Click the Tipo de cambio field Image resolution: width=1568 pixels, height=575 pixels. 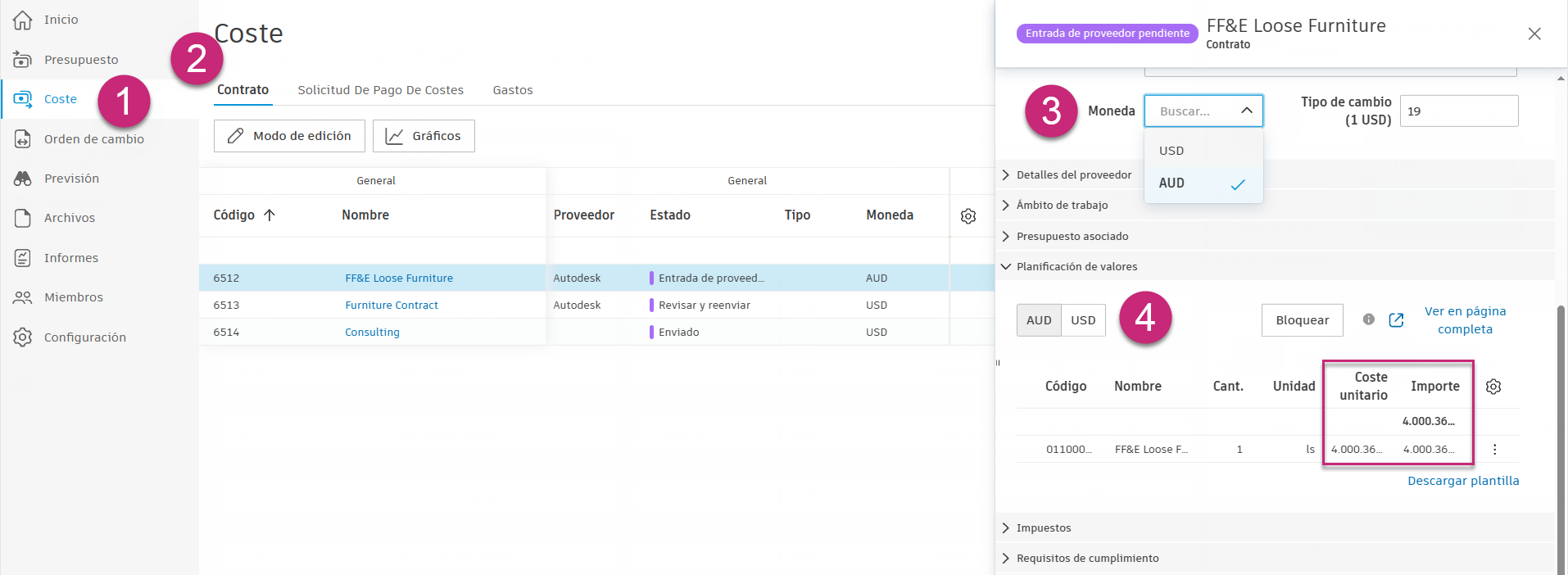pos(1458,111)
